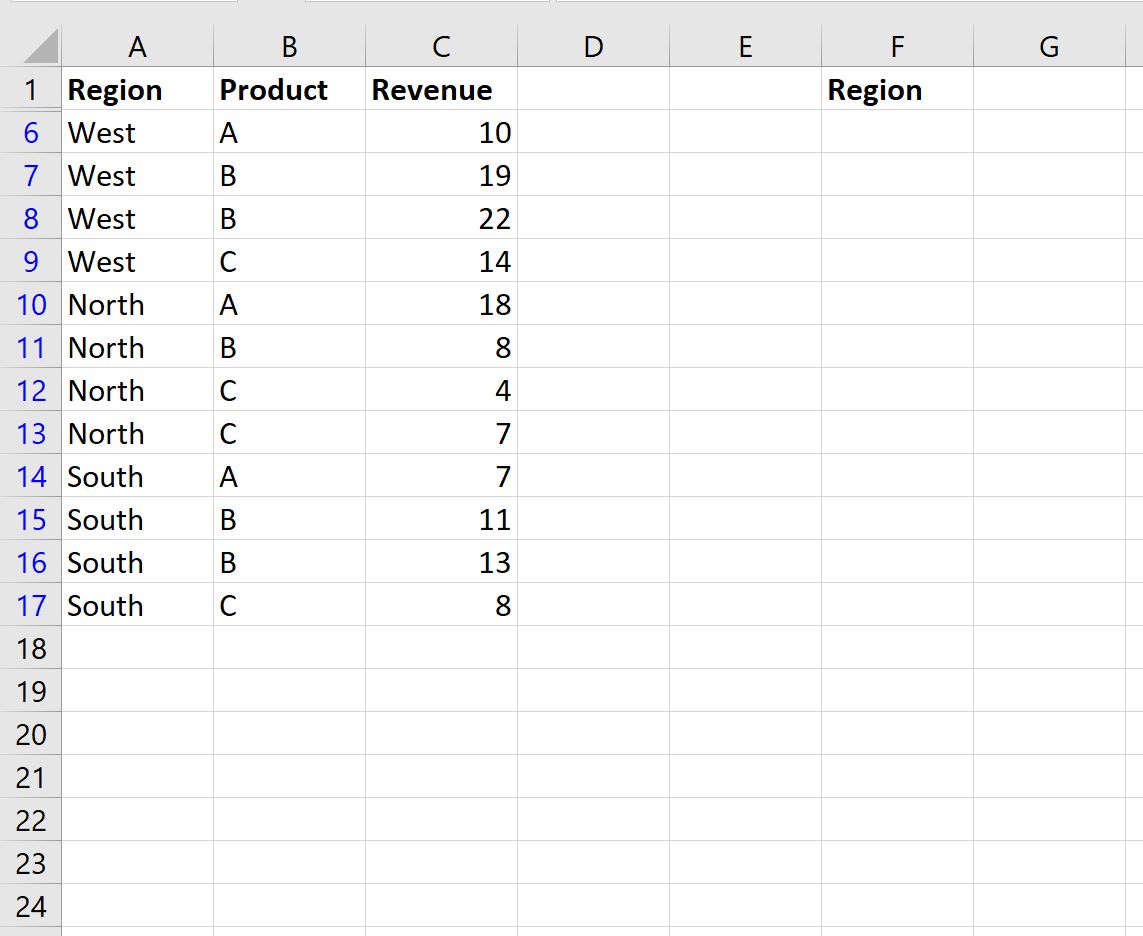Select column B header
1143x936 pixels.
tap(289, 46)
